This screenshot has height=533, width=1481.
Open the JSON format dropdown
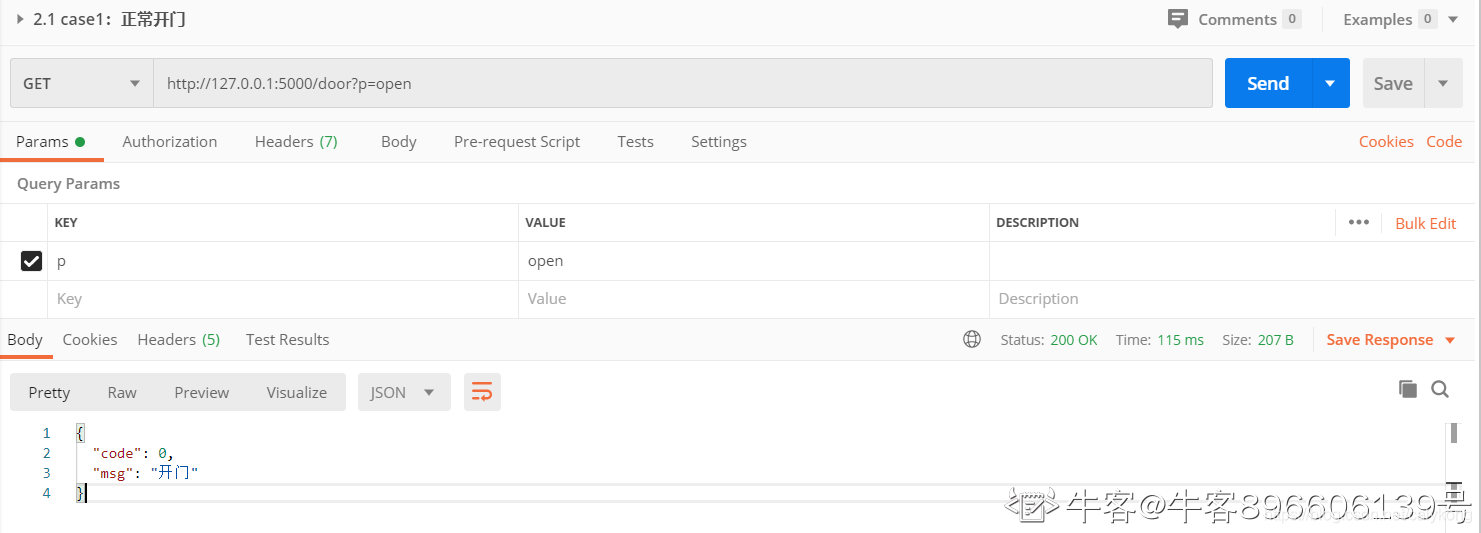(404, 392)
